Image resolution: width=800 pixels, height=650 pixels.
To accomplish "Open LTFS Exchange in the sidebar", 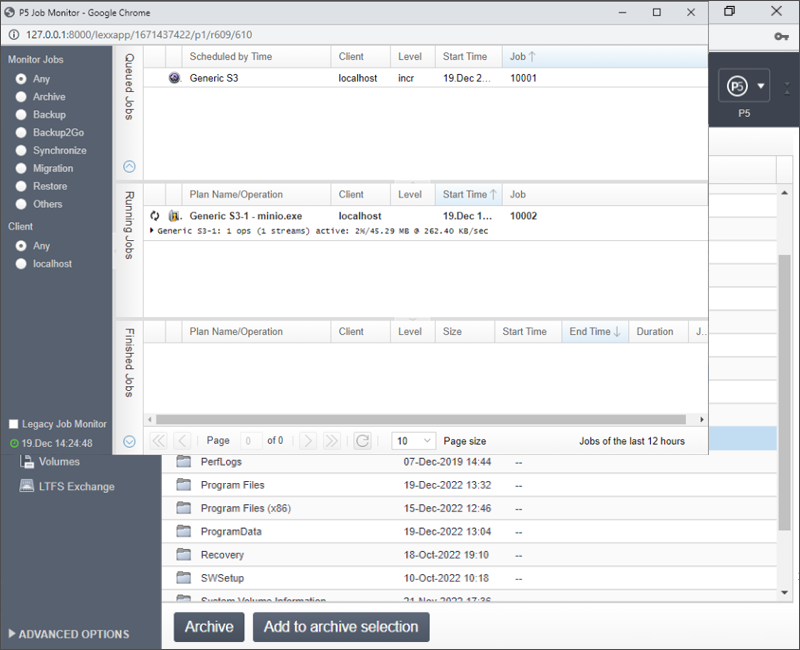I will [x=67, y=486].
